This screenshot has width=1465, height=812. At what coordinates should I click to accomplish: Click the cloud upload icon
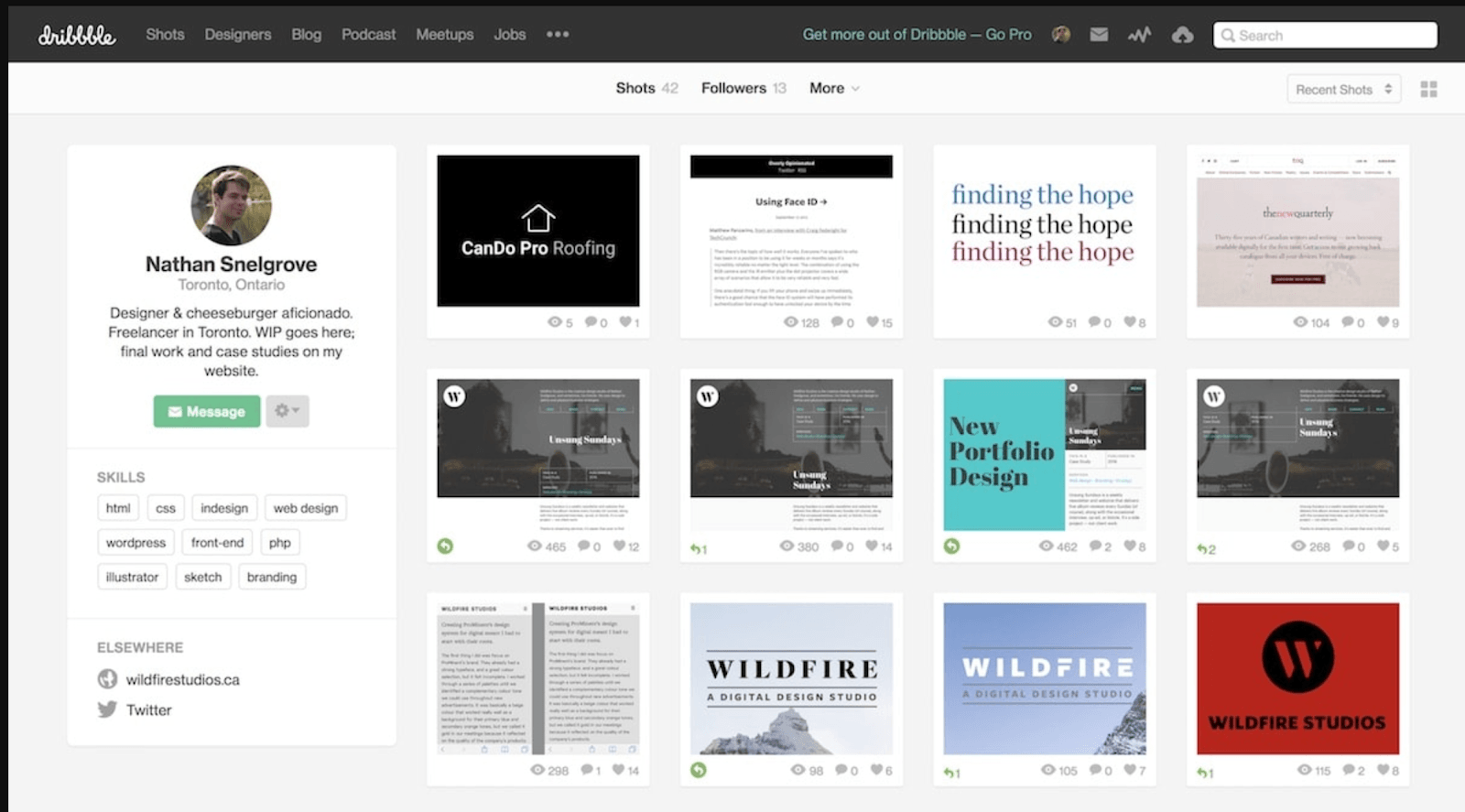1182,35
